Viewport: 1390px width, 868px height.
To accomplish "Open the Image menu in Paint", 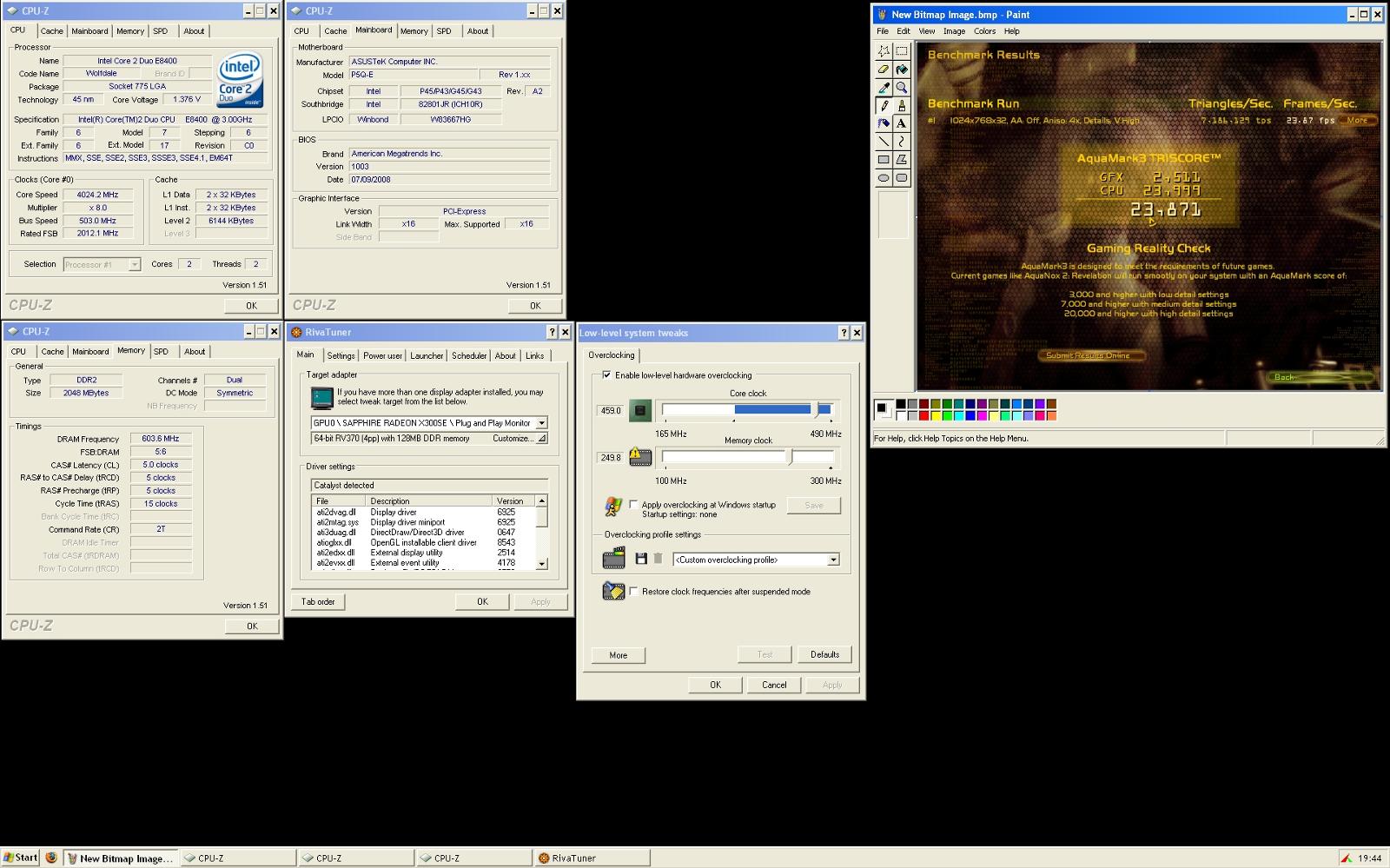I will pos(954,31).
